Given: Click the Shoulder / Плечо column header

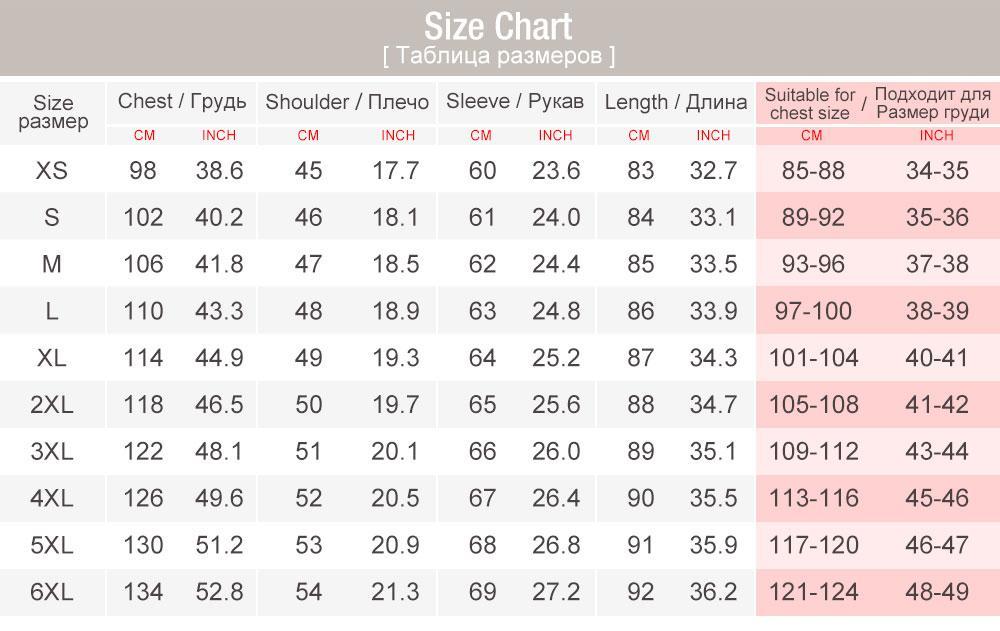Looking at the screenshot, I should (346, 102).
